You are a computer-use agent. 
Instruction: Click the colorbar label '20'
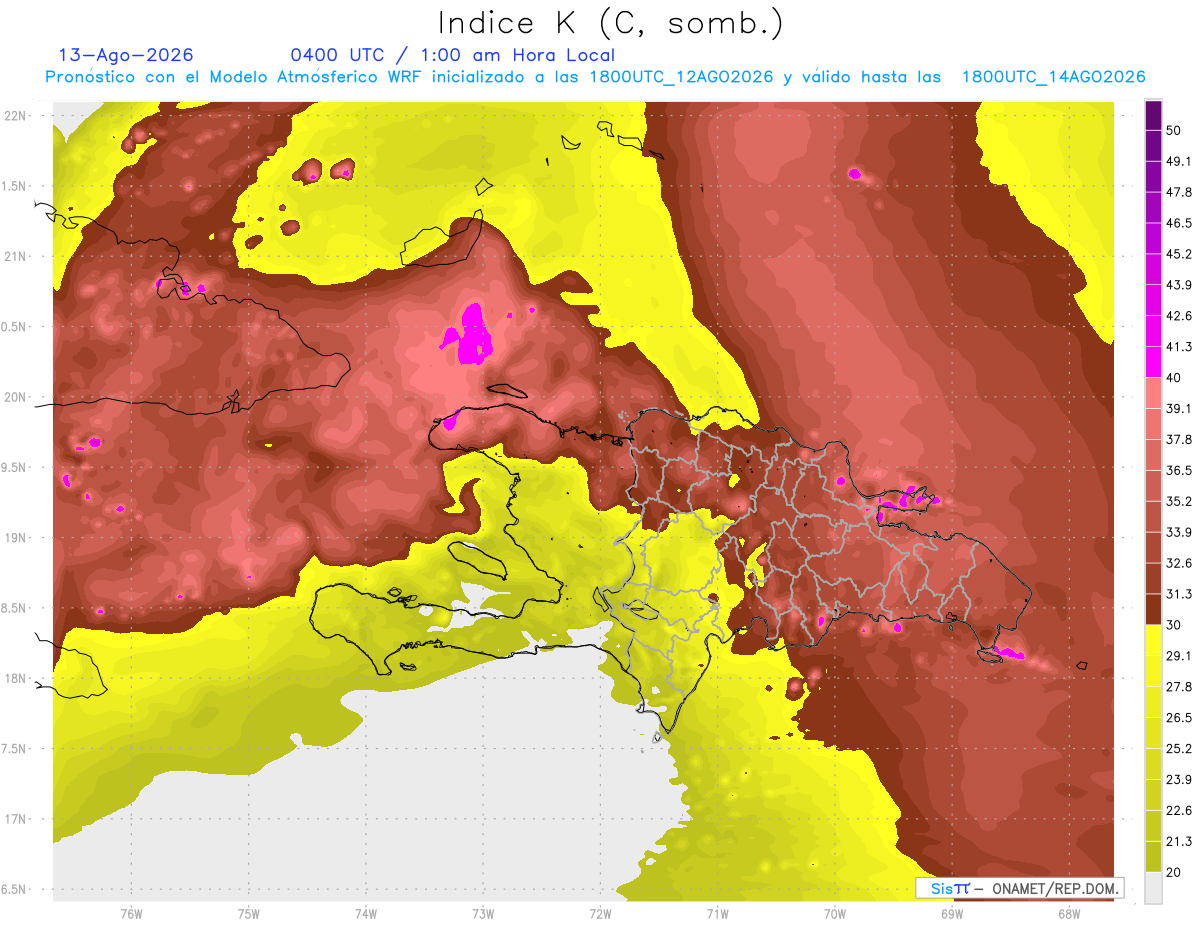(1174, 872)
